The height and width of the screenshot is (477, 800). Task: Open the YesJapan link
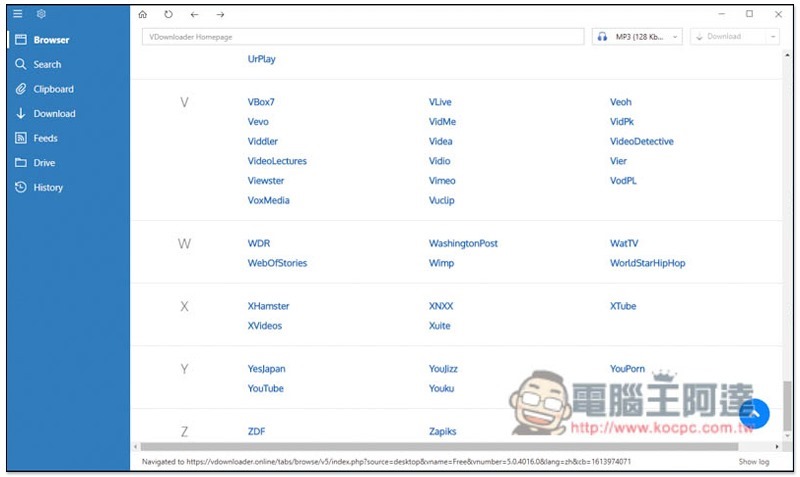(x=266, y=369)
